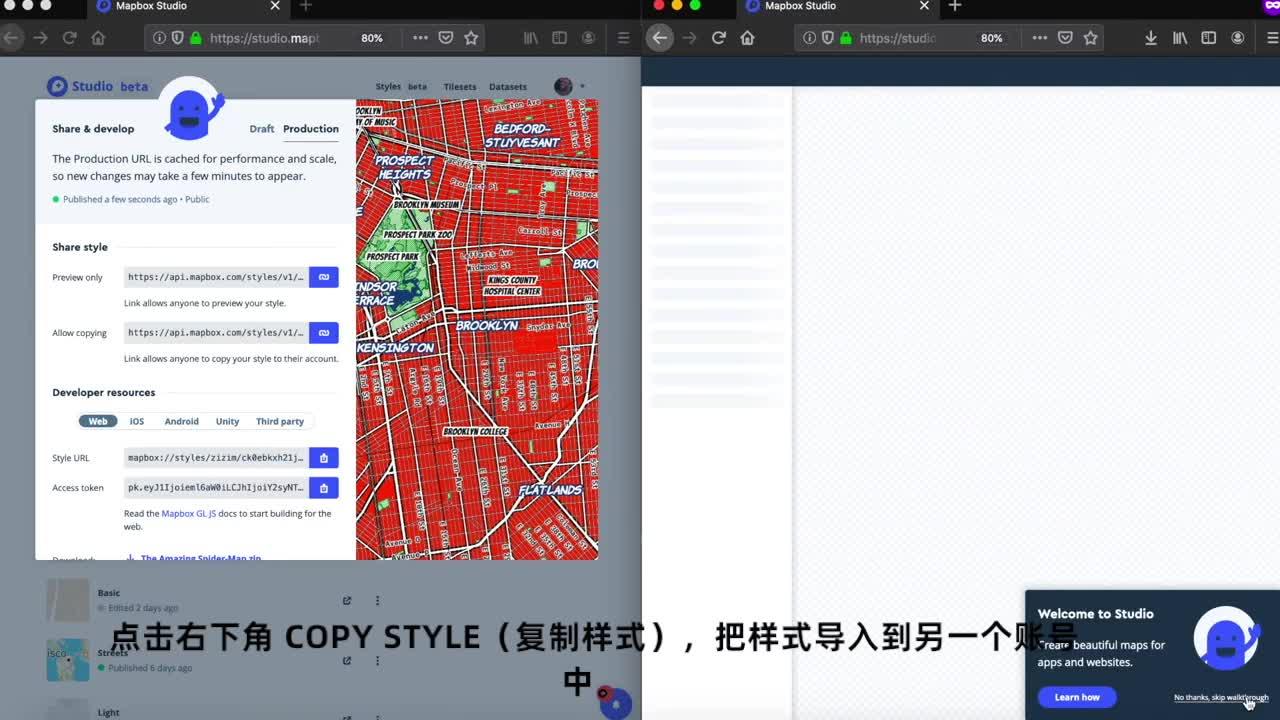Copy the Allow copying link
1280x720 pixels.
click(323, 332)
